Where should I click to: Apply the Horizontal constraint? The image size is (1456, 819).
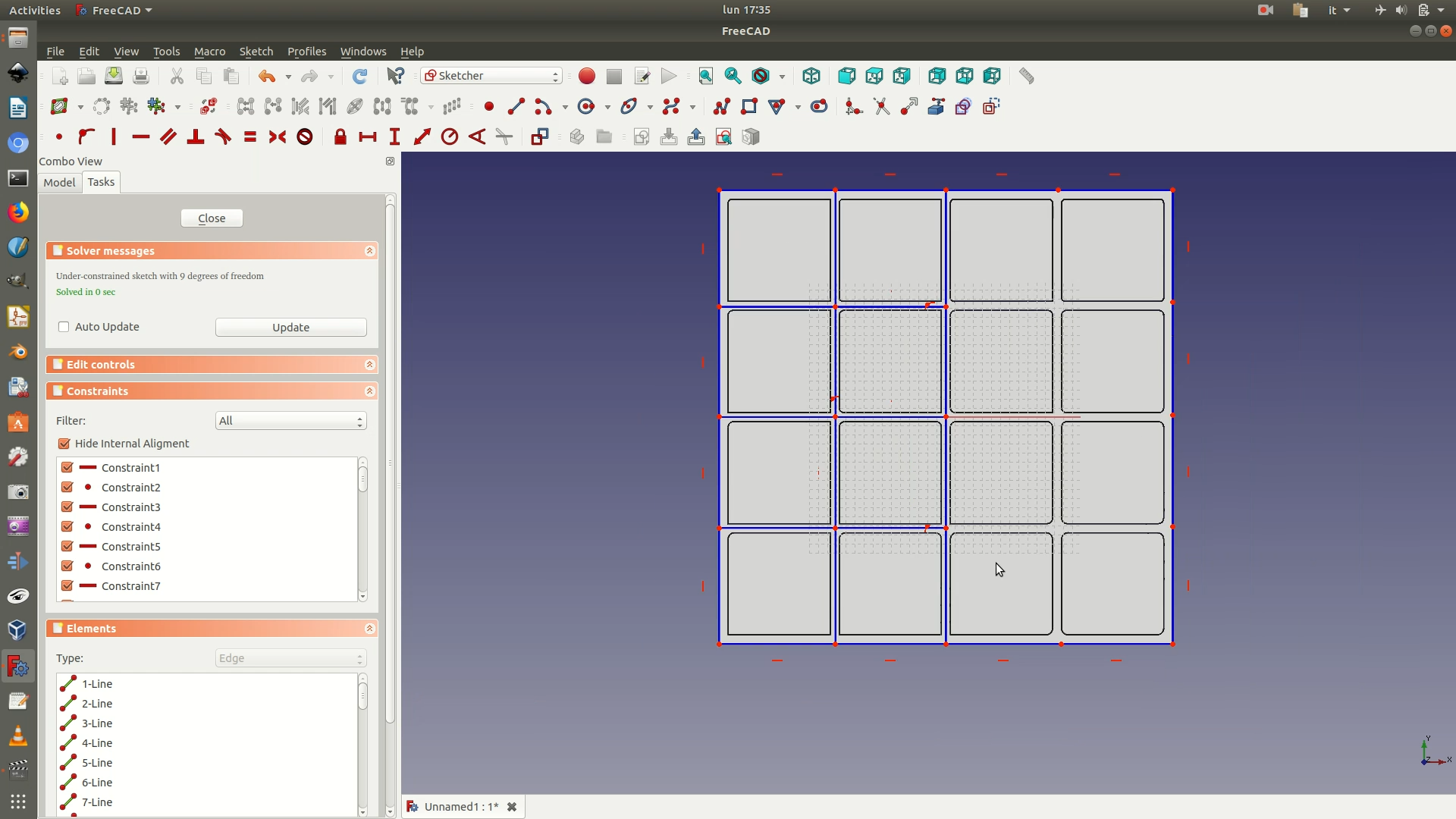pos(141,137)
